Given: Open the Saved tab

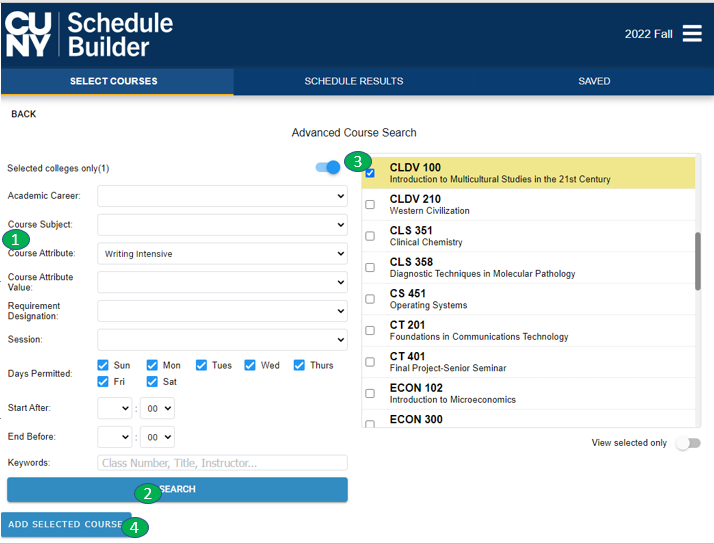Looking at the screenshot, I should point(594,81).
